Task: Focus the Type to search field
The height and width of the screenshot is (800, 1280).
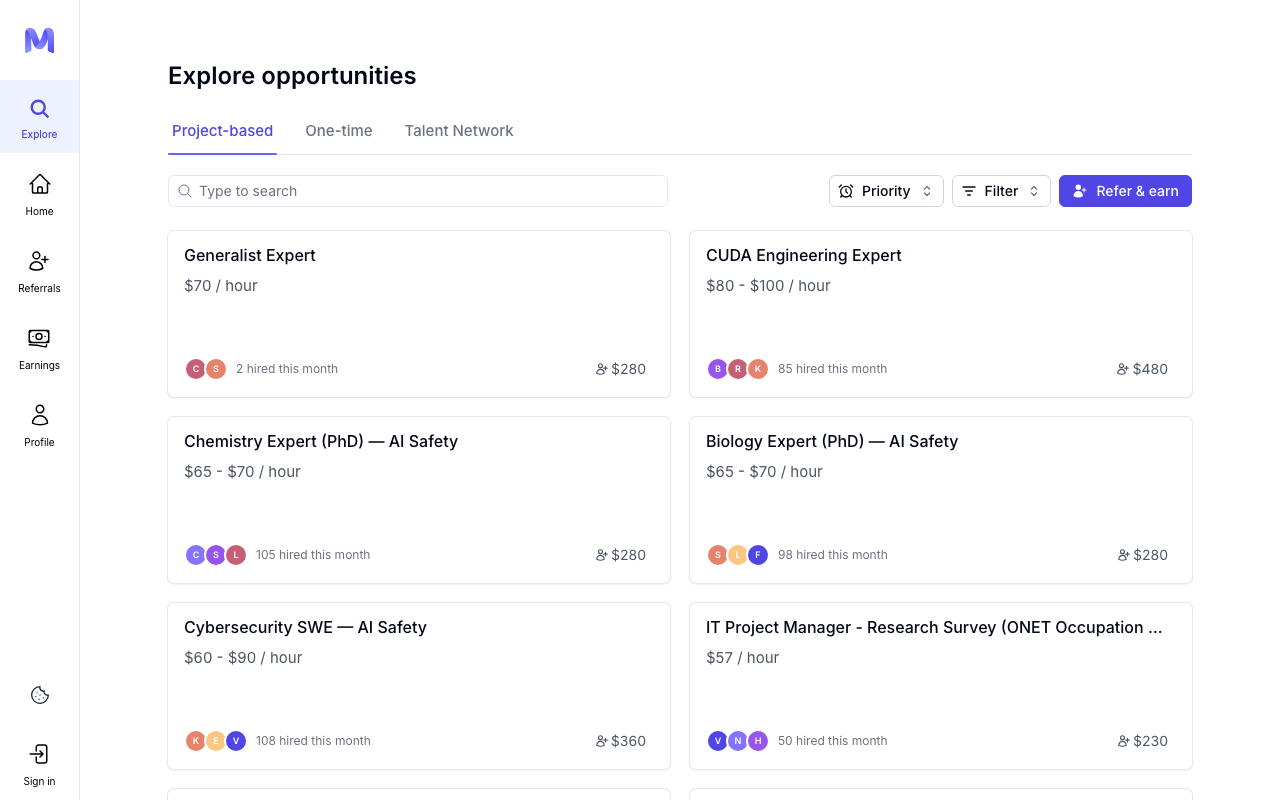Action: point(418,191)
